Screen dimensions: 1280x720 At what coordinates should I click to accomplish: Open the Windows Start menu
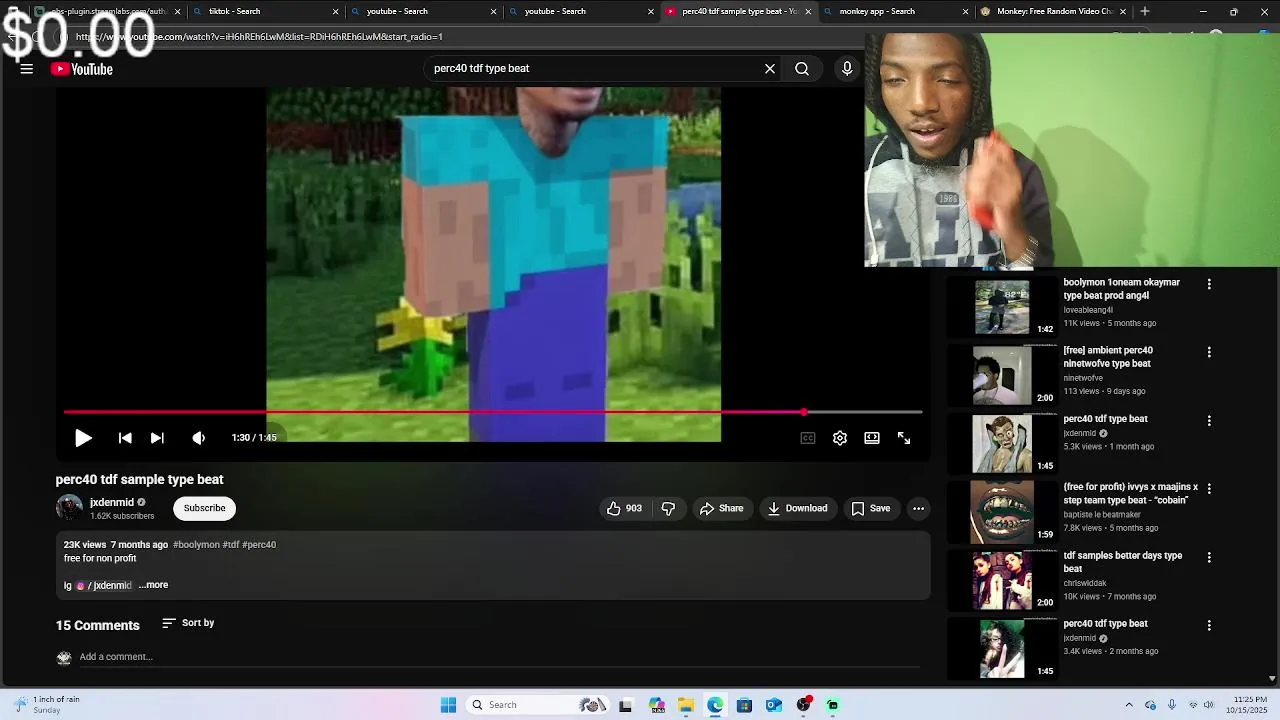click(448, 705)
